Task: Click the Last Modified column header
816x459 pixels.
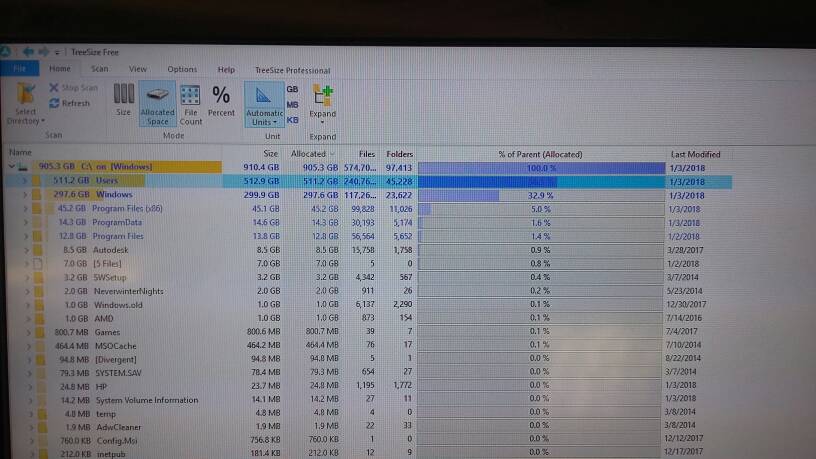Action: 695,154
